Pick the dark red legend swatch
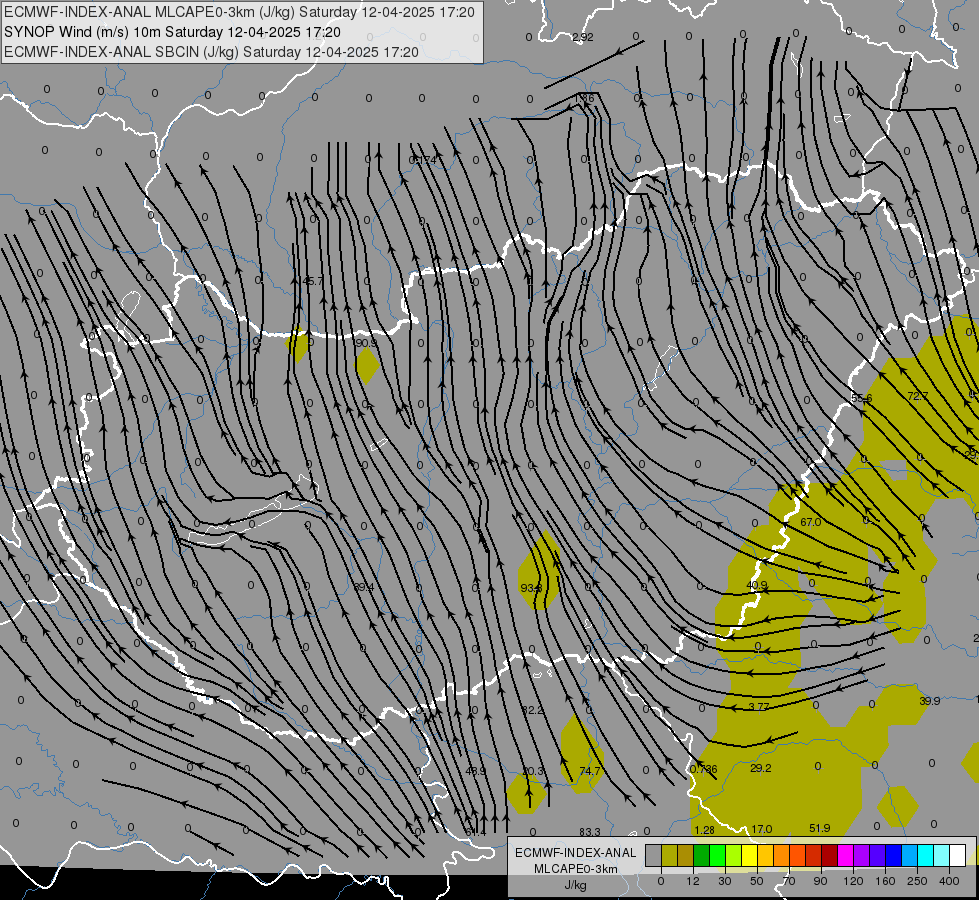The width and height of the screenshot is (979, 900). pyautogui.click(x=830, y=856)
